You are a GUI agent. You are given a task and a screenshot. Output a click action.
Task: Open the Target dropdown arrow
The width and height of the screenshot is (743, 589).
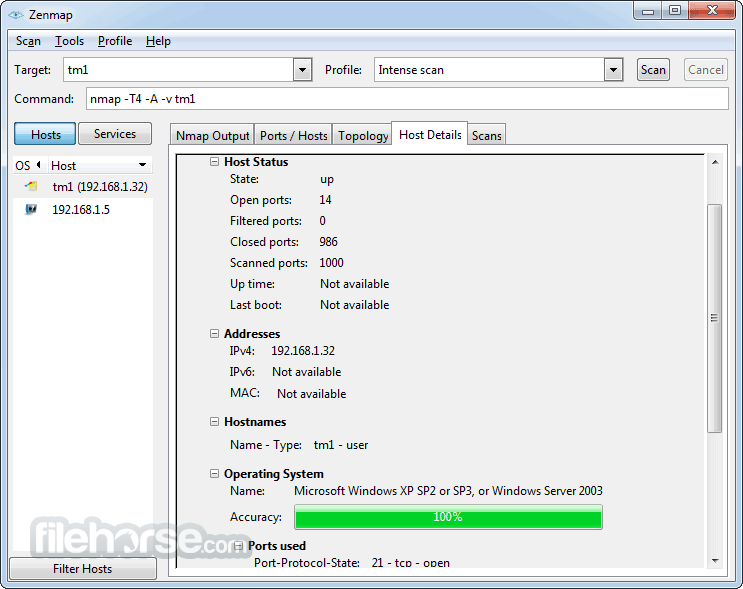[x=302, y=70]
